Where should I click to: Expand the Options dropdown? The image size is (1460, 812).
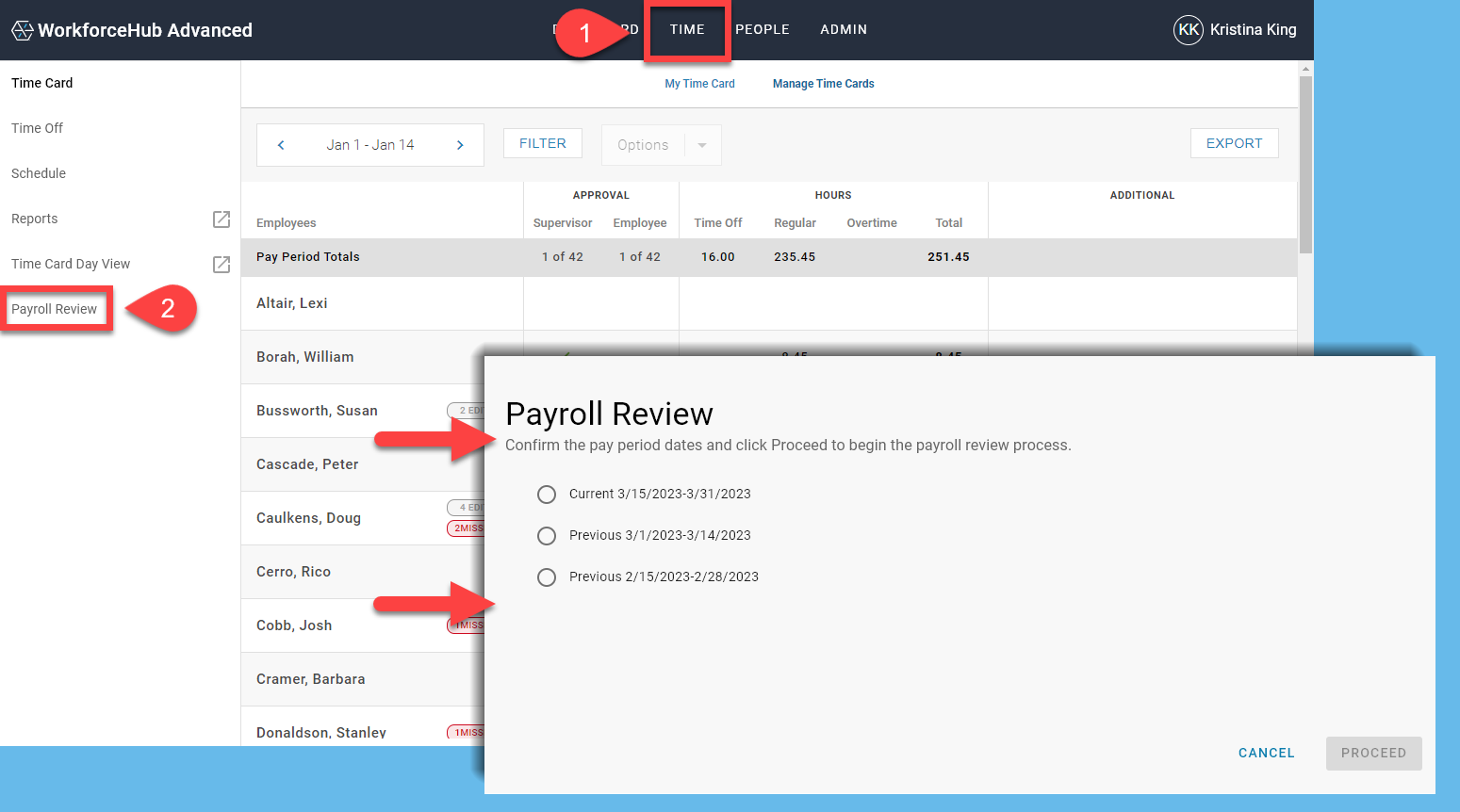pos(700,145)
